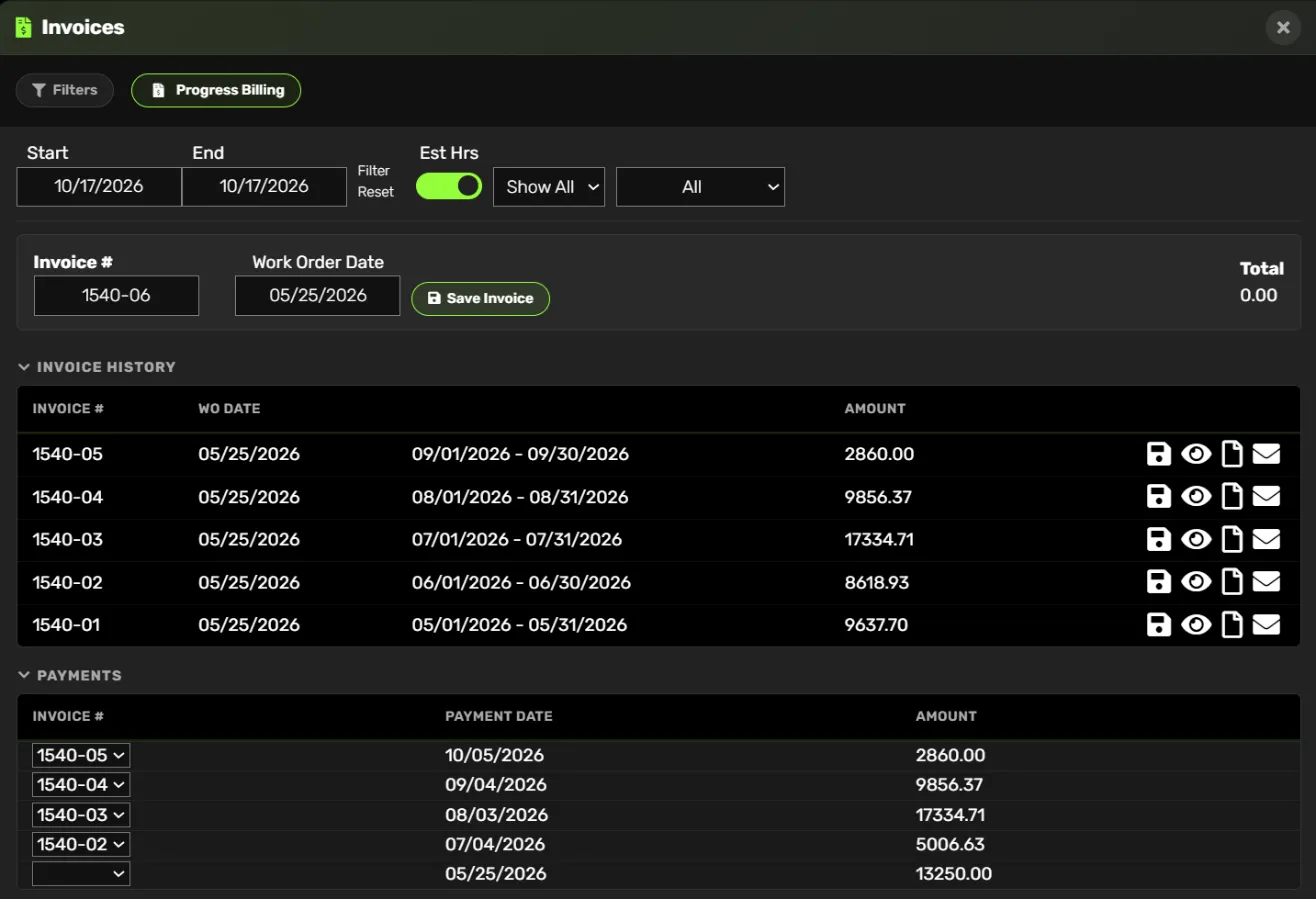This screenshot has height=899, width=1316.
Task: Email invoice 1540-05 via envelope icon
Action: 1266,454
